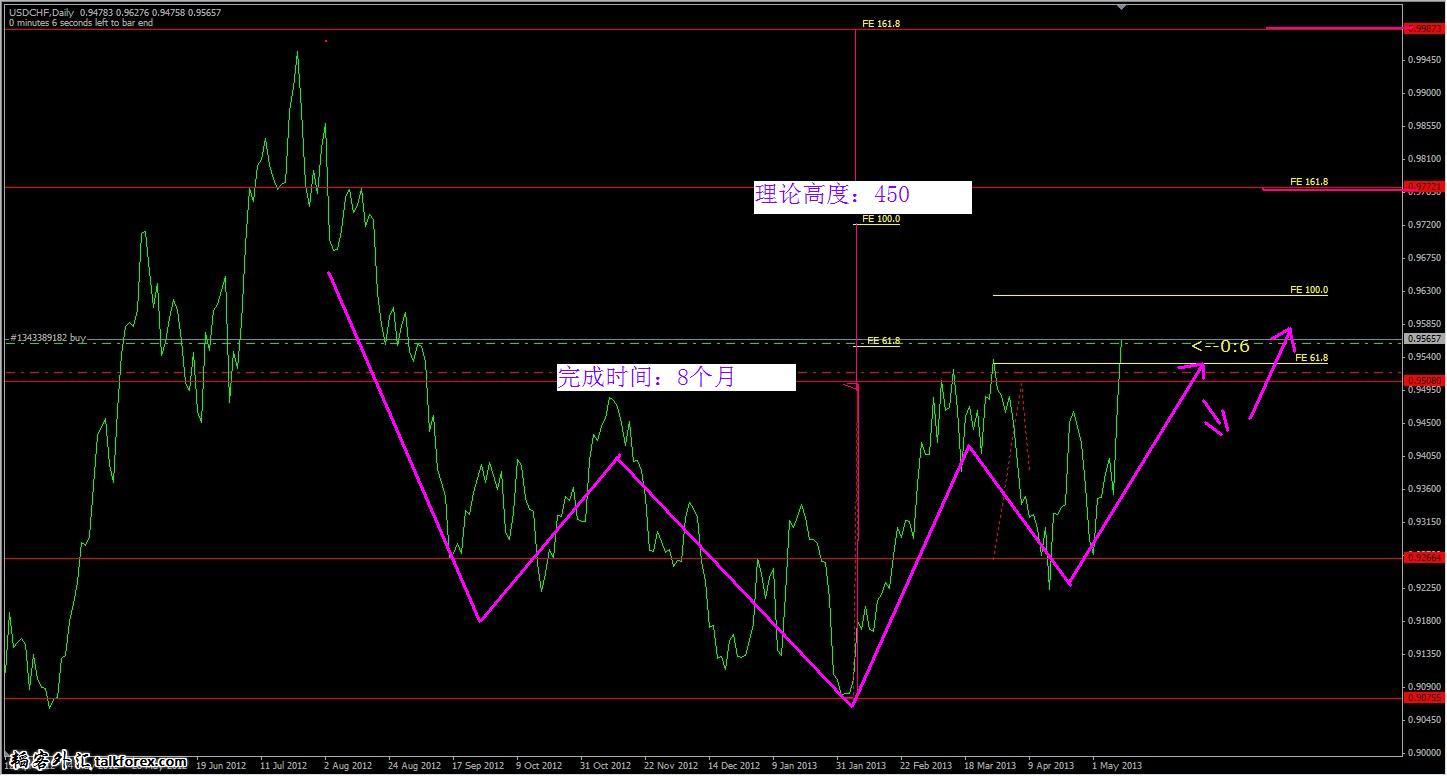This screenshot has width=1447, height=776.
Task: Click the 0.97200 price scale label
Action: (1425, 225)
